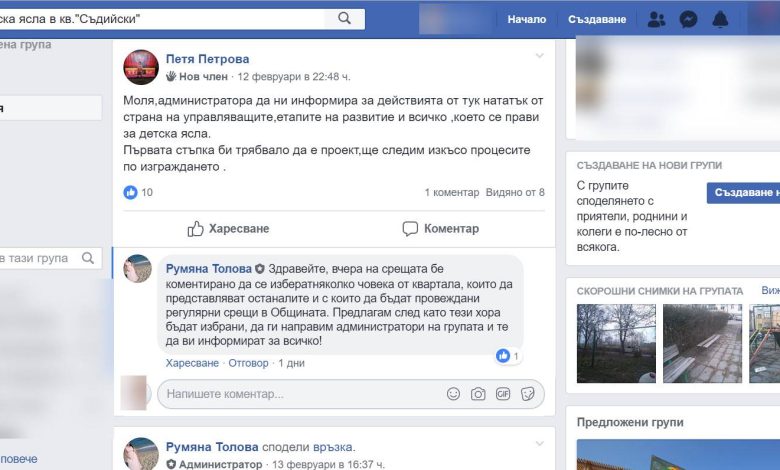The width and height of the screenshot is (780, 470).
Task: Insert an emoji in the comment box
Action: [453, 394]
